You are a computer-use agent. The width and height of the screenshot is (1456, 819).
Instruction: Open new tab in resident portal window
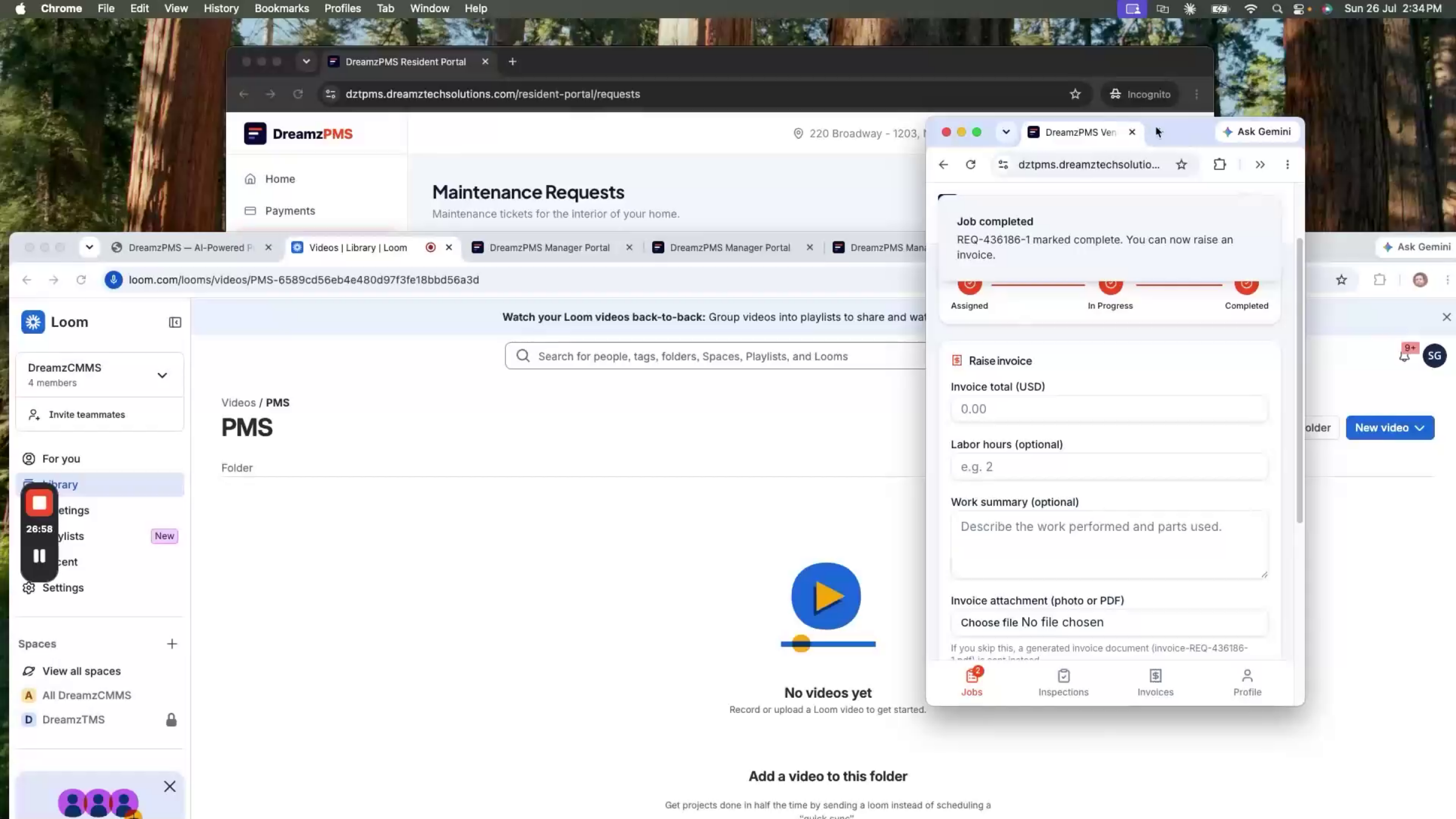pyautogui.click(x=513, y=61)
